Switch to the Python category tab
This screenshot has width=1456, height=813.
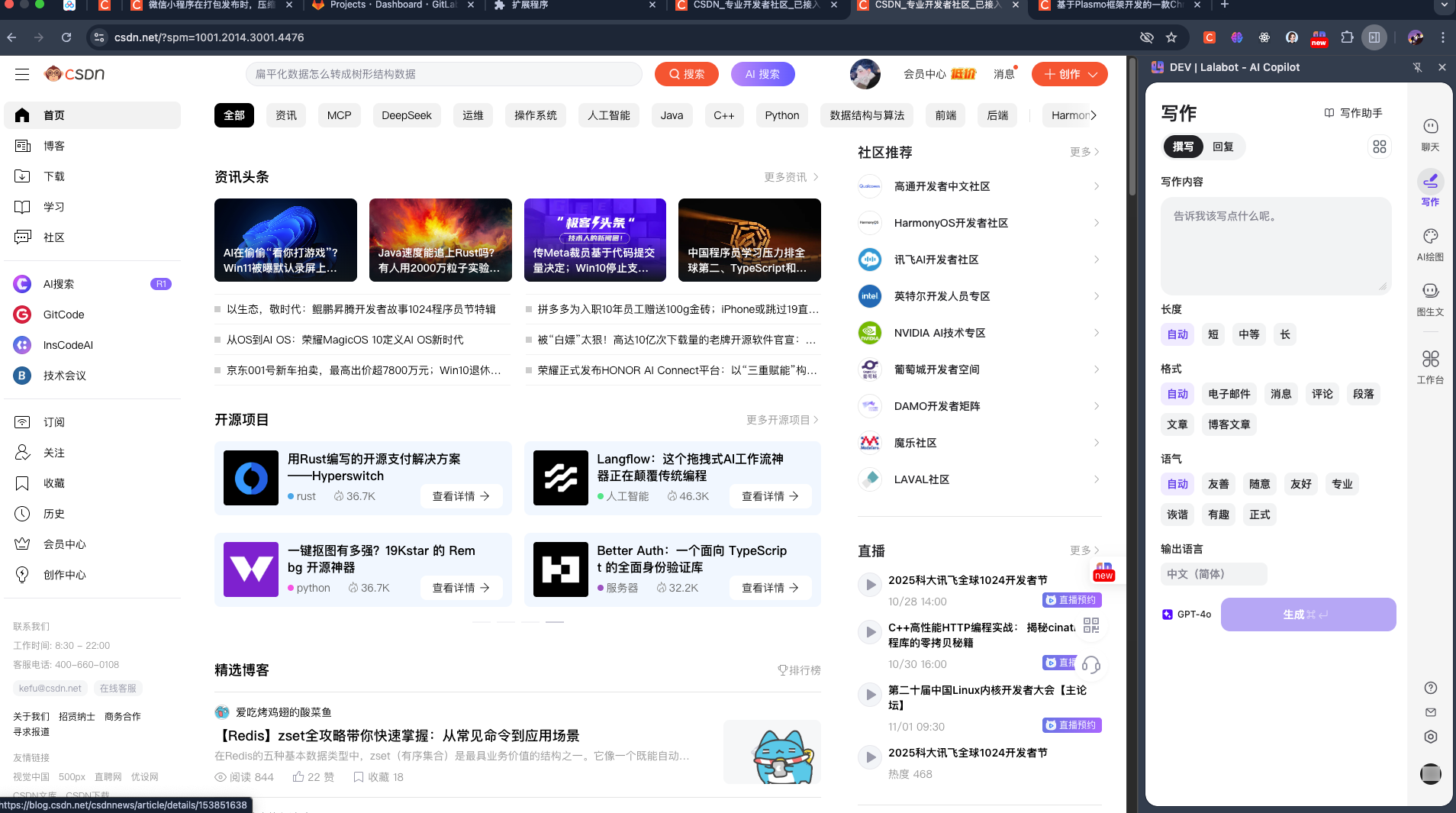tap(781, 115)
